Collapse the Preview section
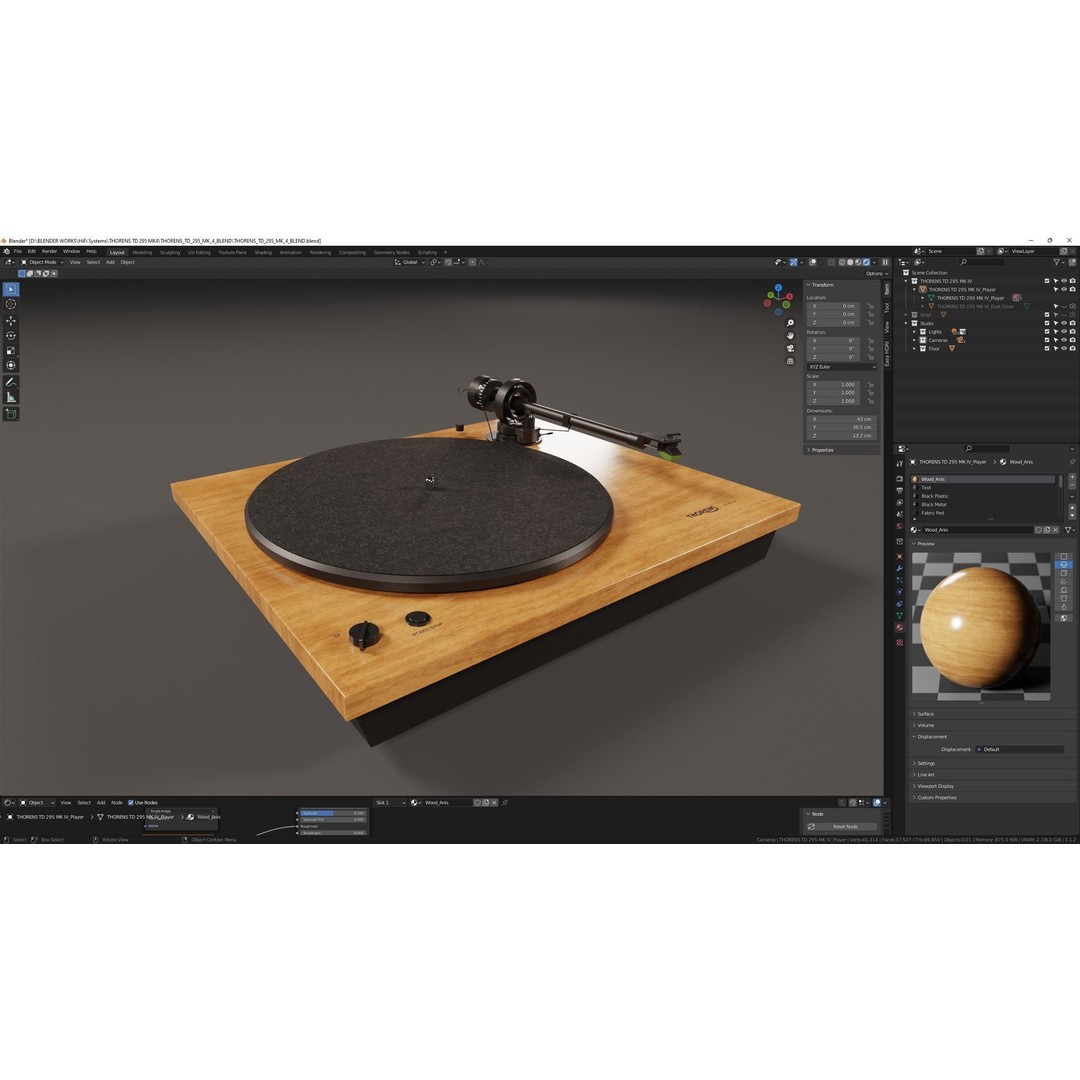This screenshot has height=1080, width=1080. click(x=925, y=543)
